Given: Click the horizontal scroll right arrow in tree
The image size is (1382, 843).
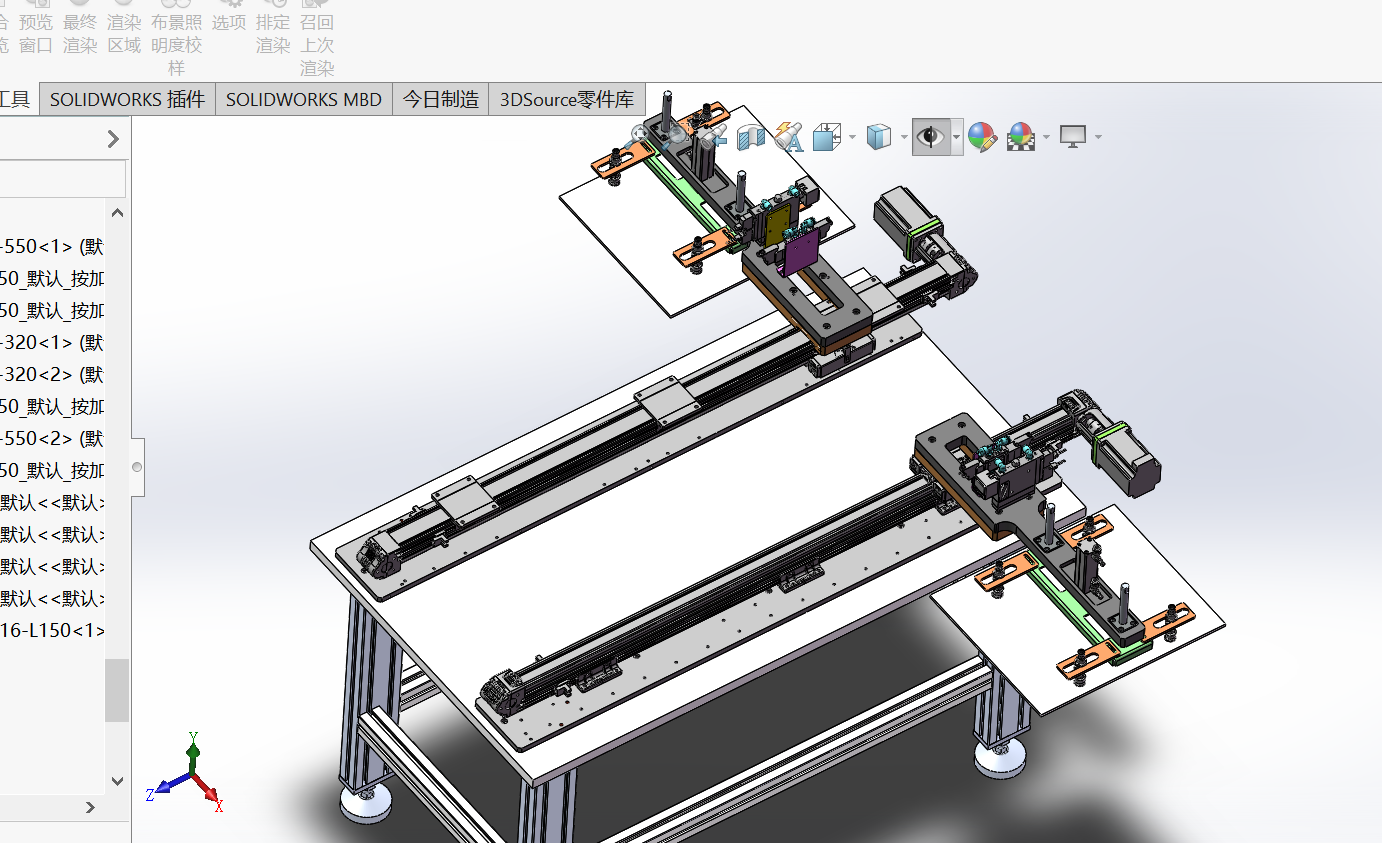Looking at the screenshot, I should coord(91,807).
